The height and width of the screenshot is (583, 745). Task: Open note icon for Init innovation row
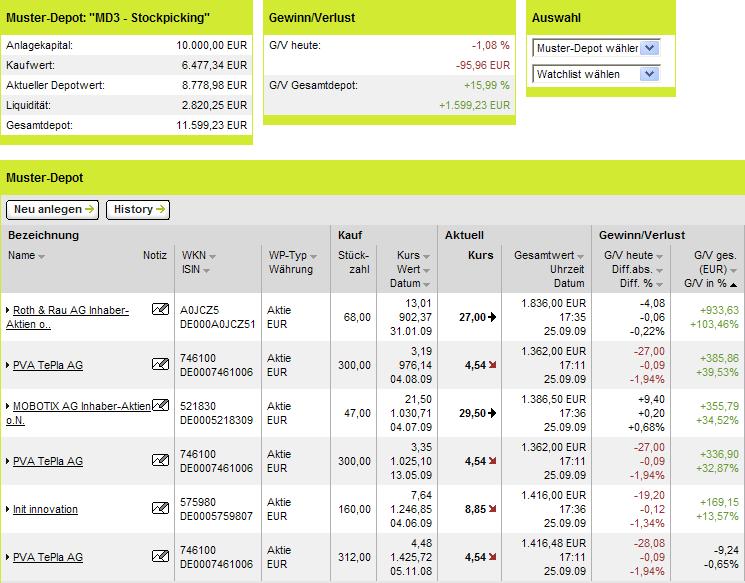(x=160, y=508)
